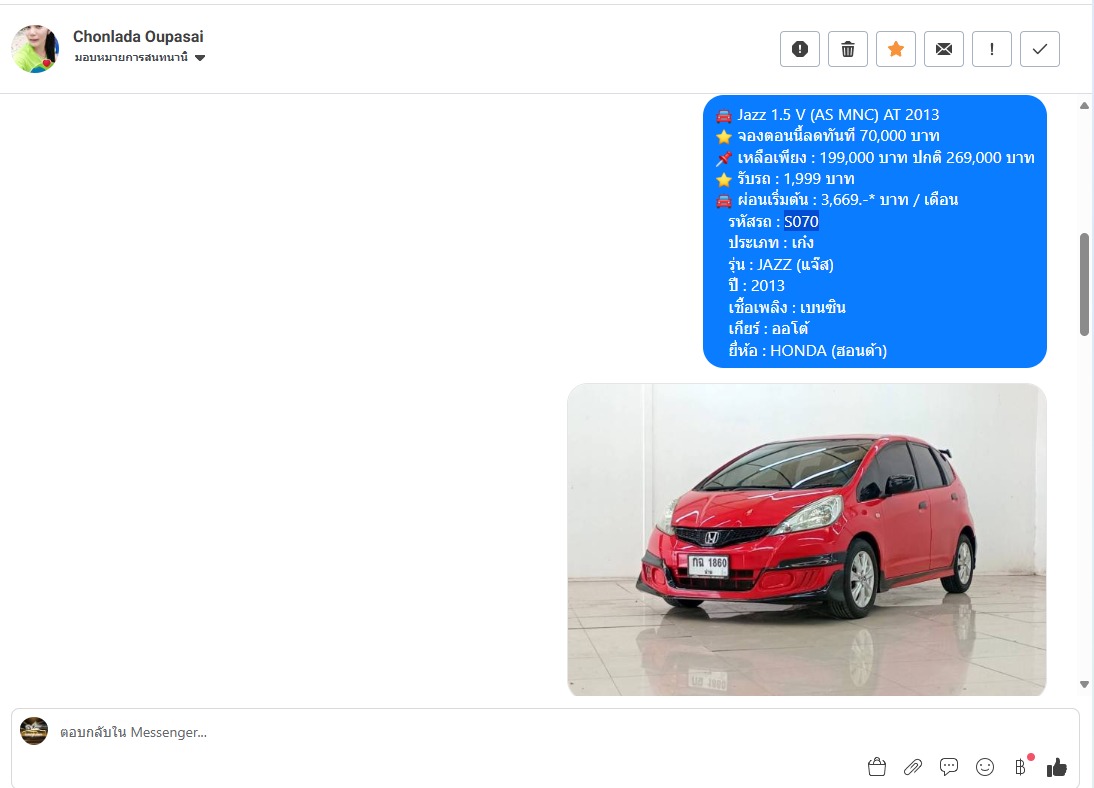Click the "จองตอนนี้ลดทันที 70,000 บาท" line
1094x788 pixels.
coord(838,136)
